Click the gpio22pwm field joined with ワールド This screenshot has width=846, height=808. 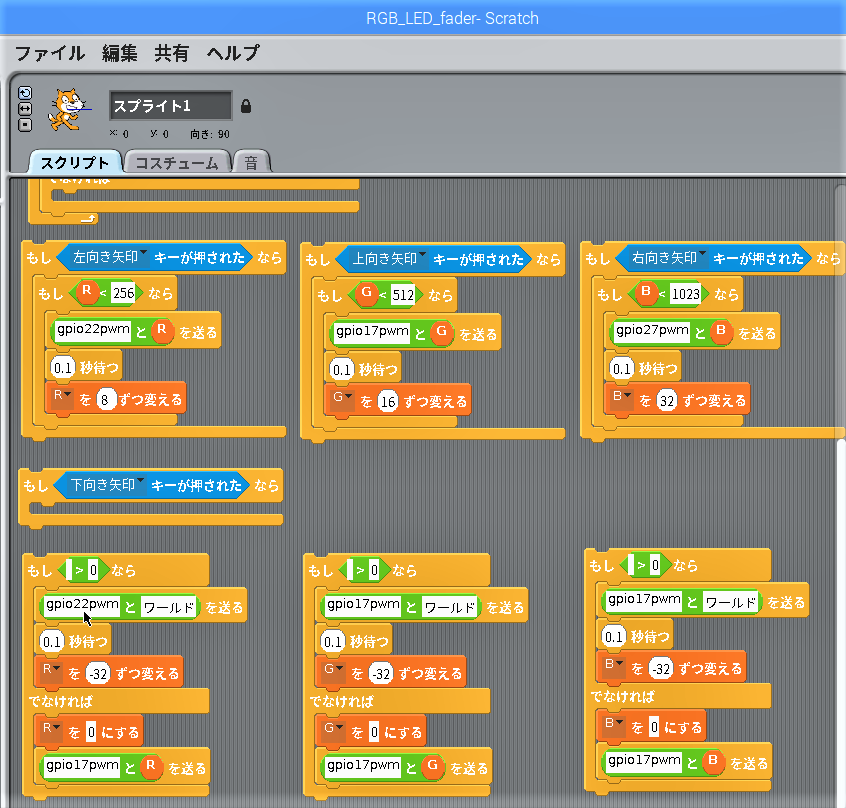click(x=82, y=605)
